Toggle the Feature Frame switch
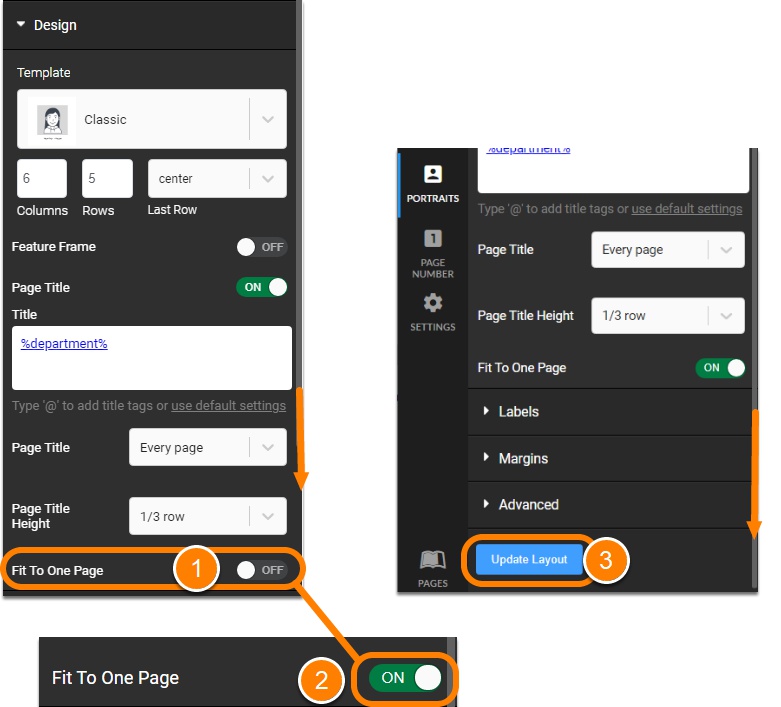781x707 pixels. click(x=261, y=246)
